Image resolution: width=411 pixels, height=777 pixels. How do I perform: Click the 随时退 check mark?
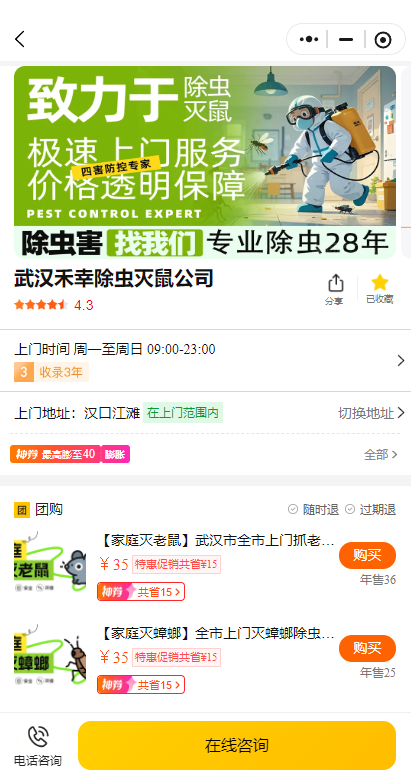[293, 509]
